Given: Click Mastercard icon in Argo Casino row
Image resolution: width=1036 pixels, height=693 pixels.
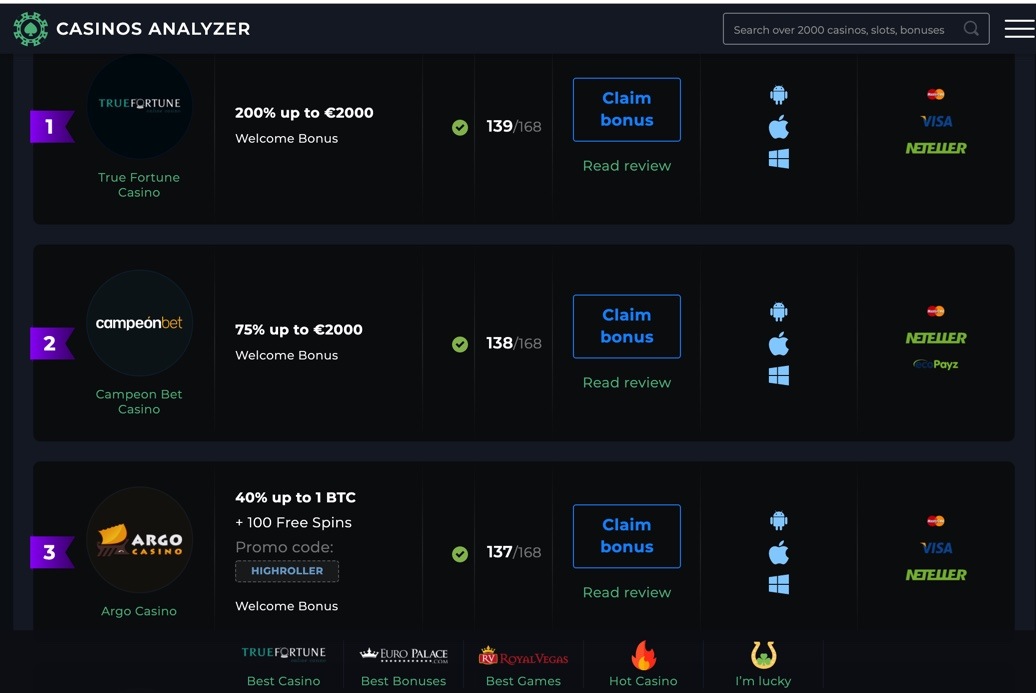Looking at the screenshot, I should click(936, 521).
